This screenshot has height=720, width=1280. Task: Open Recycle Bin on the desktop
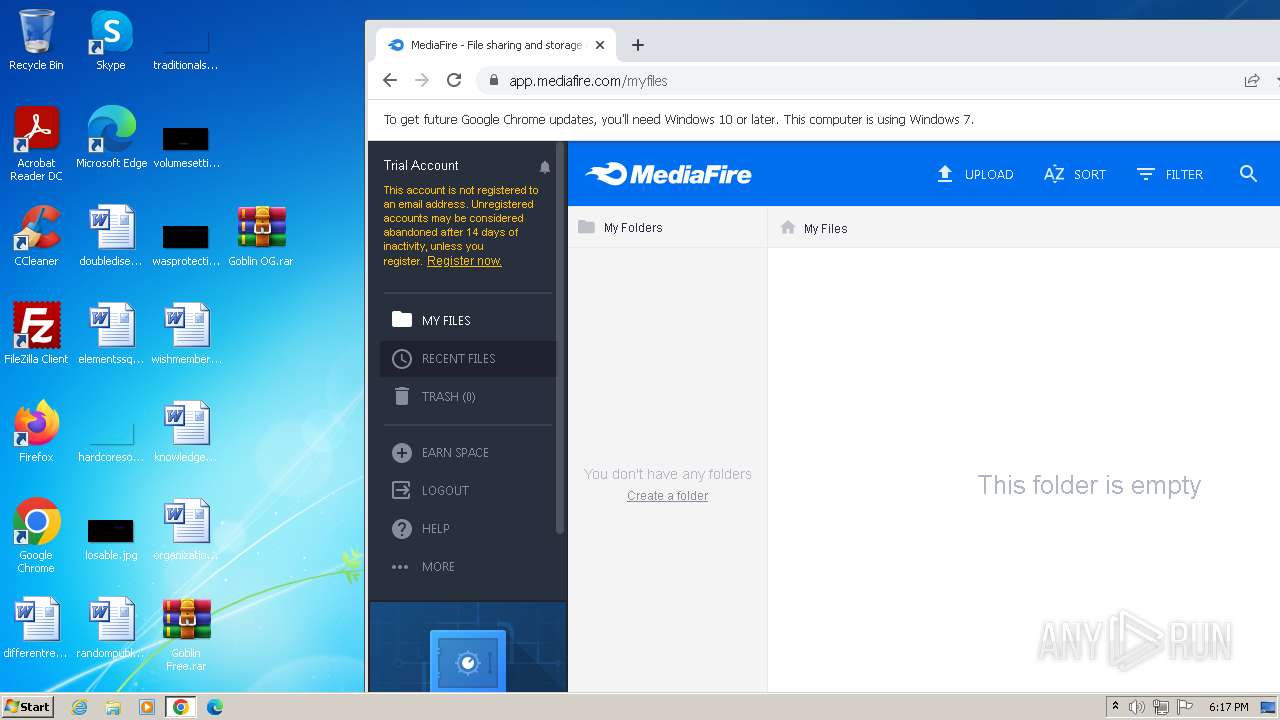coord(36,40)
